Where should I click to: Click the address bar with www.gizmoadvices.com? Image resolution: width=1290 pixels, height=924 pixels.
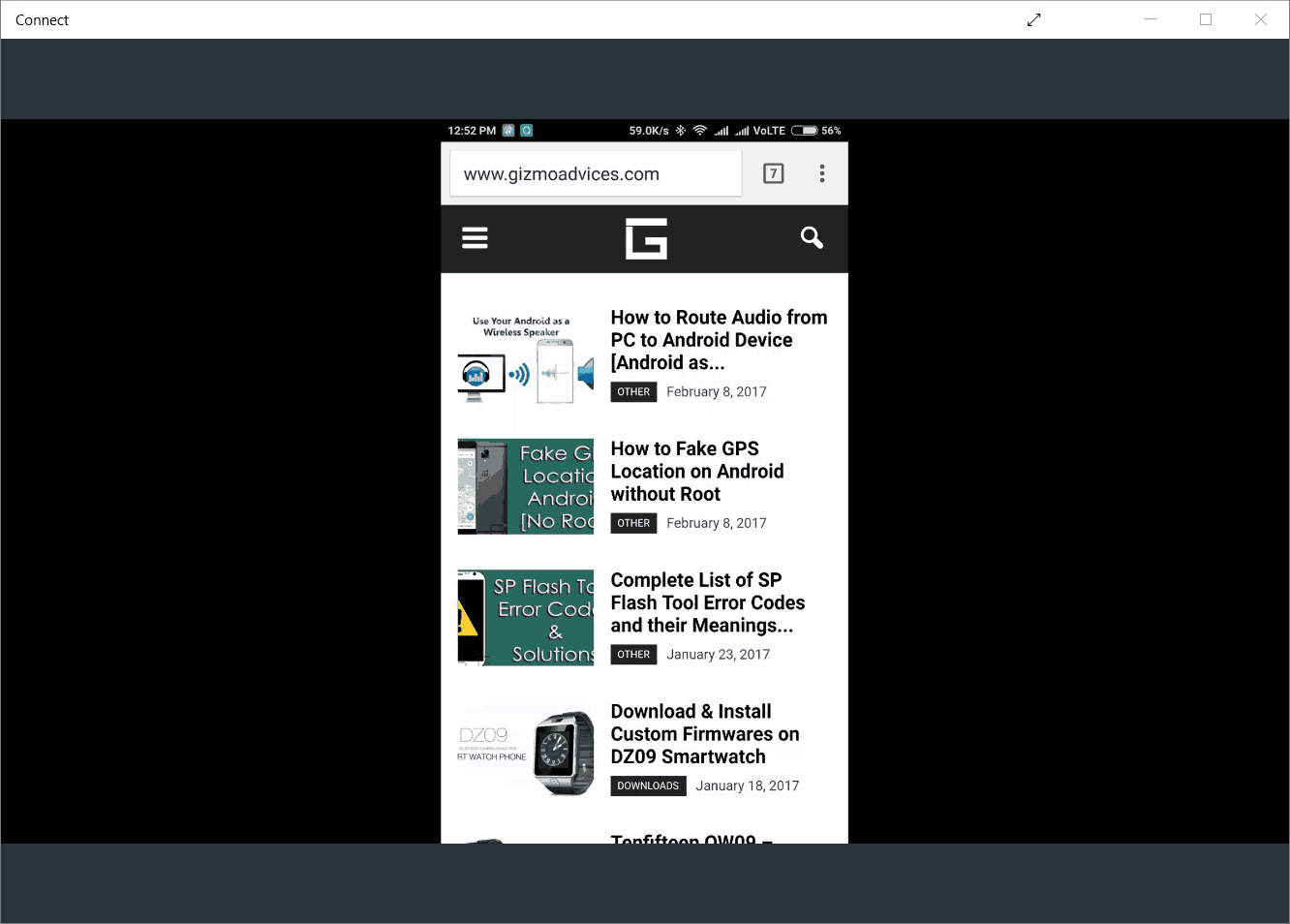[596, 174]
